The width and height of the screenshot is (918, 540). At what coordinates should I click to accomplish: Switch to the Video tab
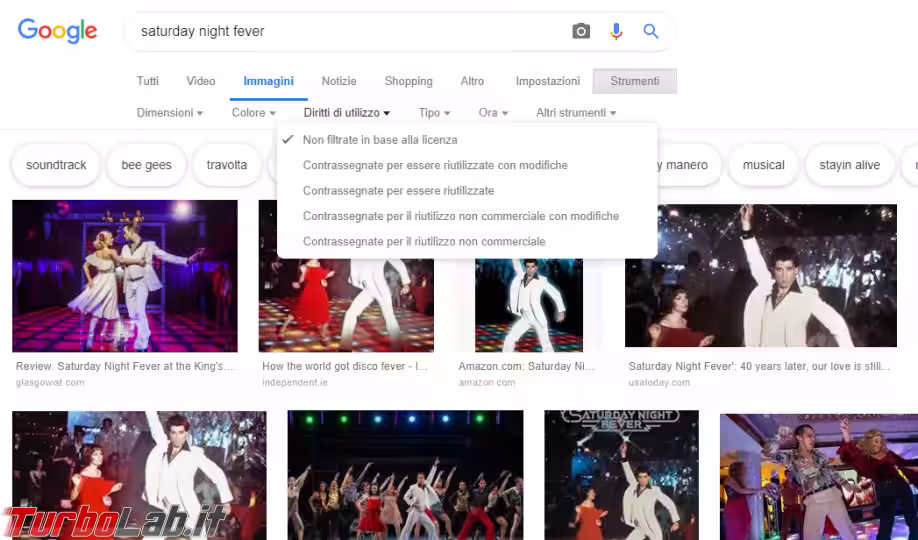[201, 81]
